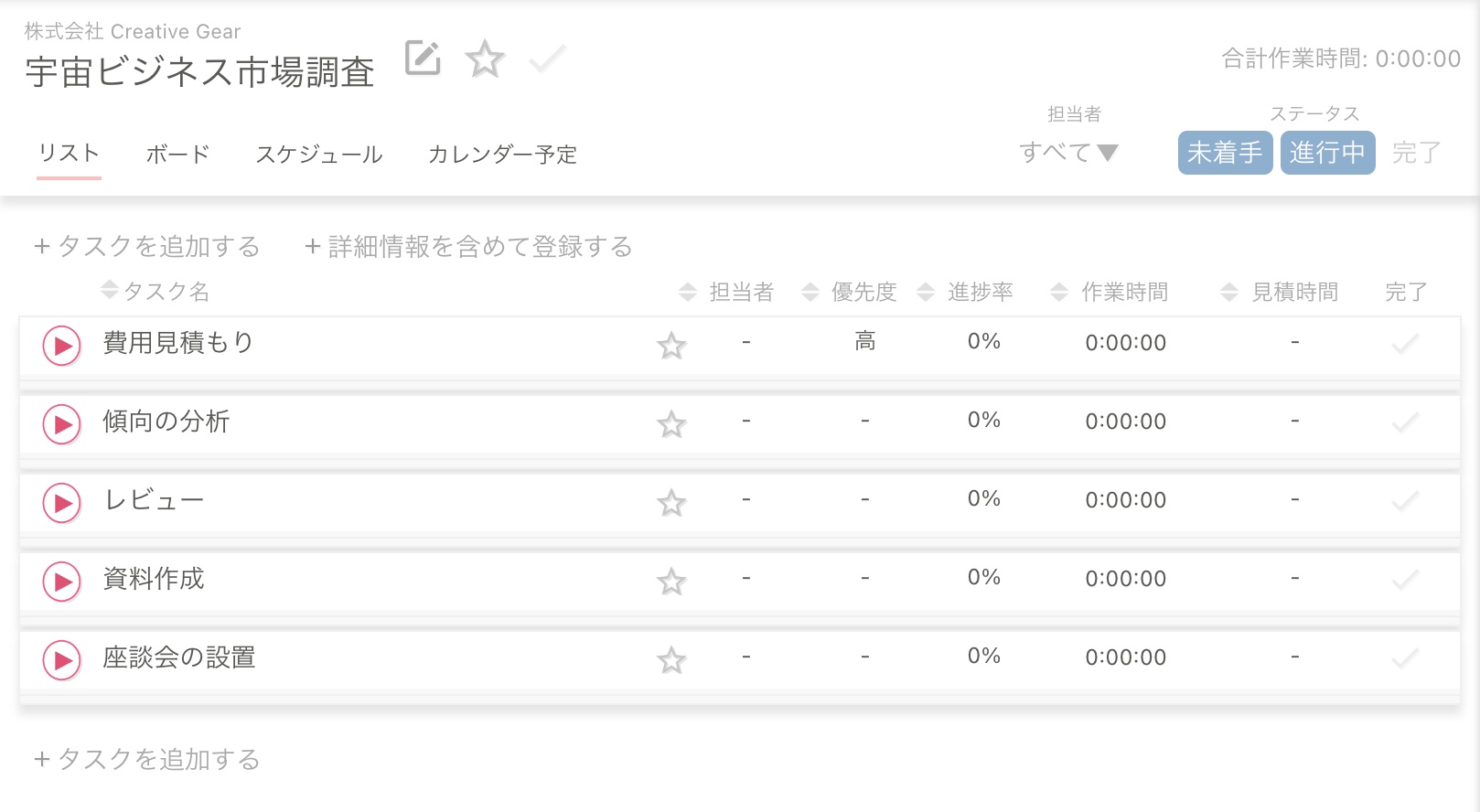Screen dimensions: 1480x812
Task: Click the 0% progress value for レビュー
Action: click(x=982, y=499)
